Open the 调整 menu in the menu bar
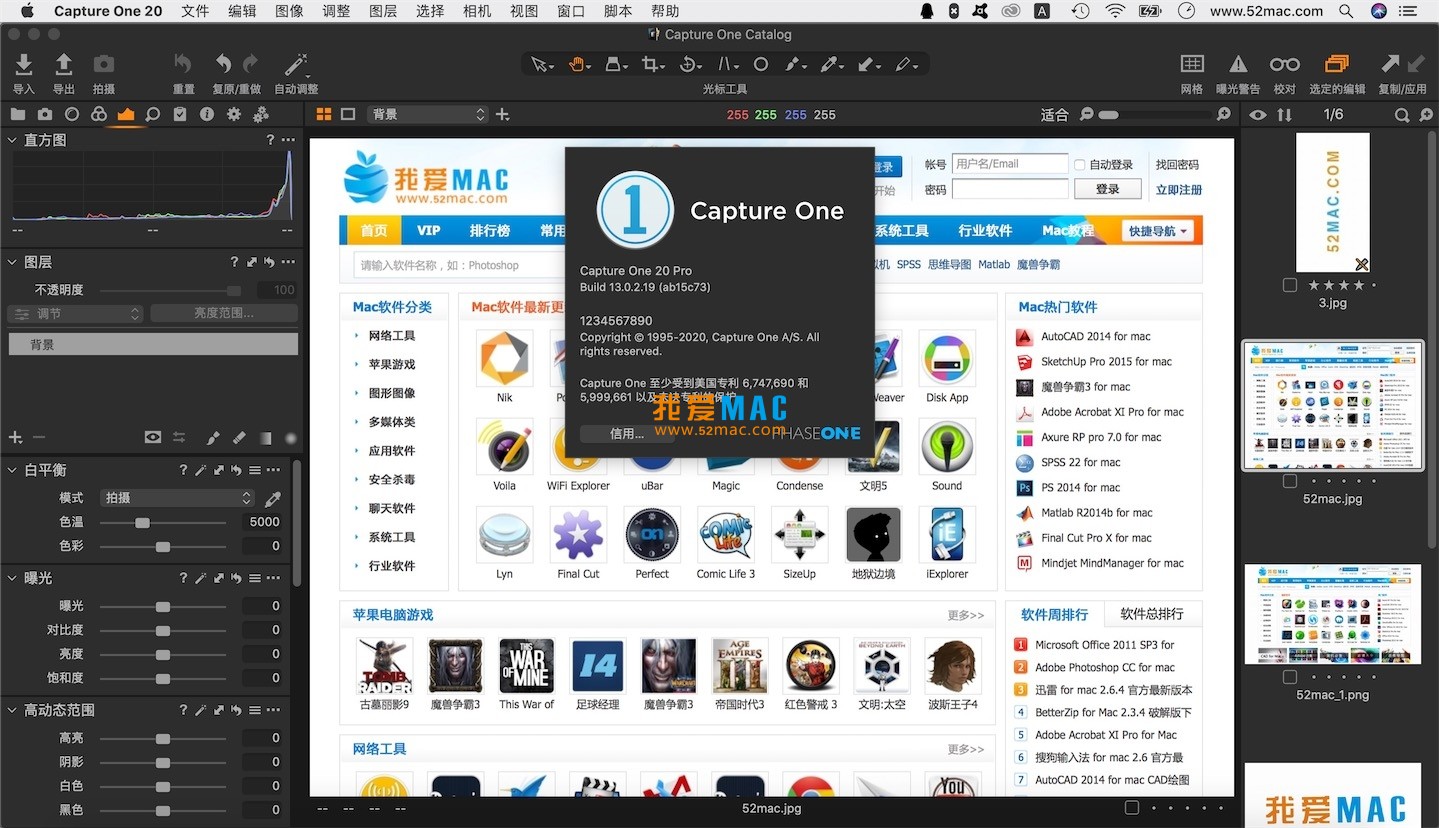The image size is (1439, 828). click(x=336, y=11)
